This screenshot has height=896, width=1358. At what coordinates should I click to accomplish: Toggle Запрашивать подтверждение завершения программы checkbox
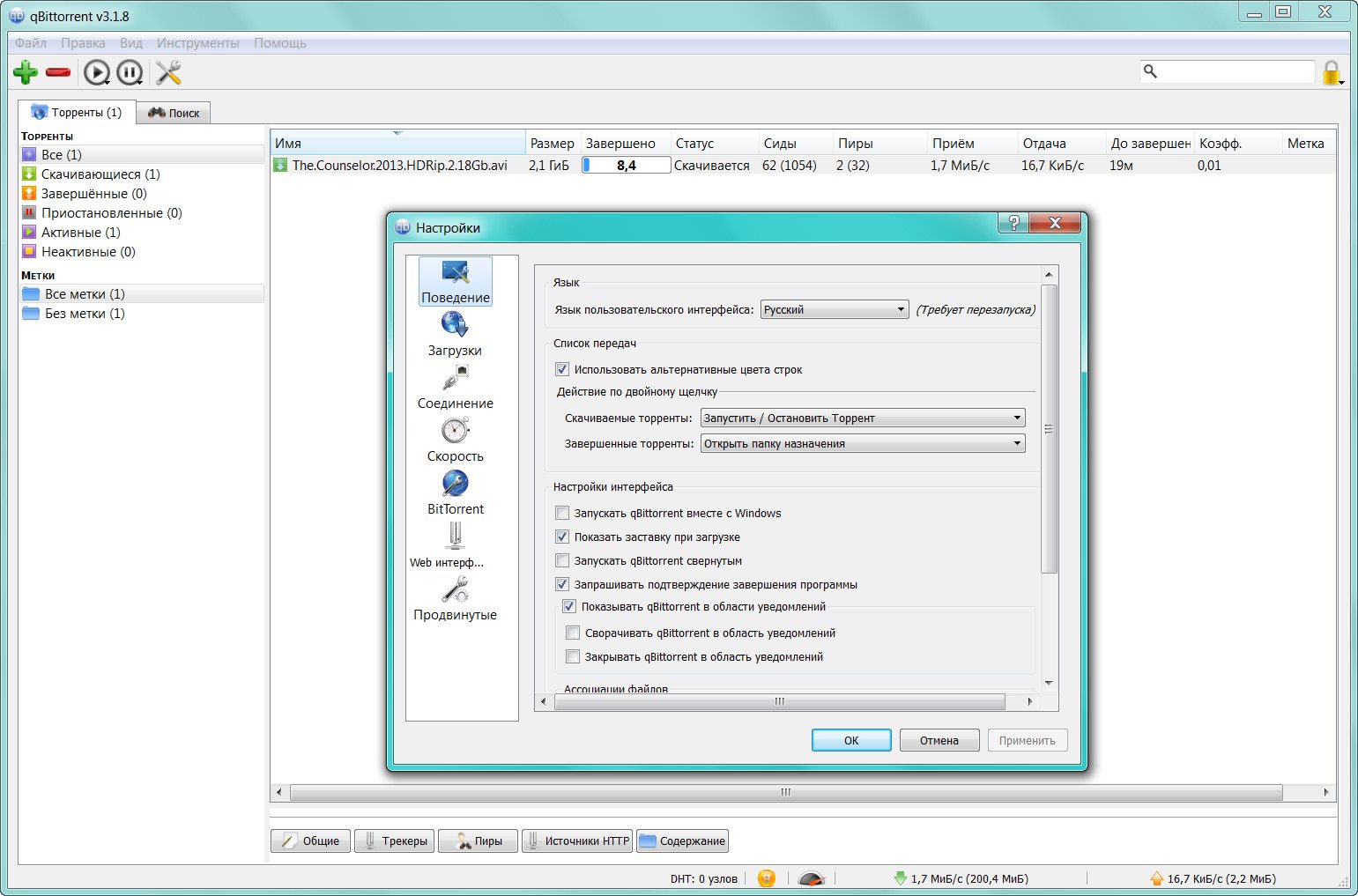coord(562,584)
